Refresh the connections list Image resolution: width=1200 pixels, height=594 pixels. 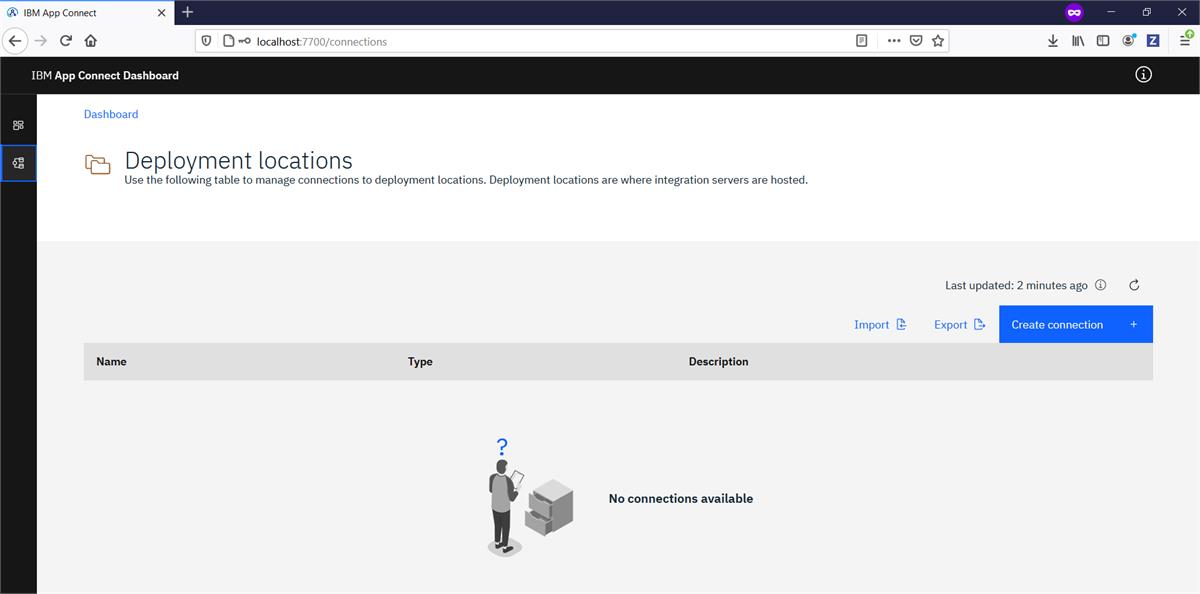(x=1134, y=285)
